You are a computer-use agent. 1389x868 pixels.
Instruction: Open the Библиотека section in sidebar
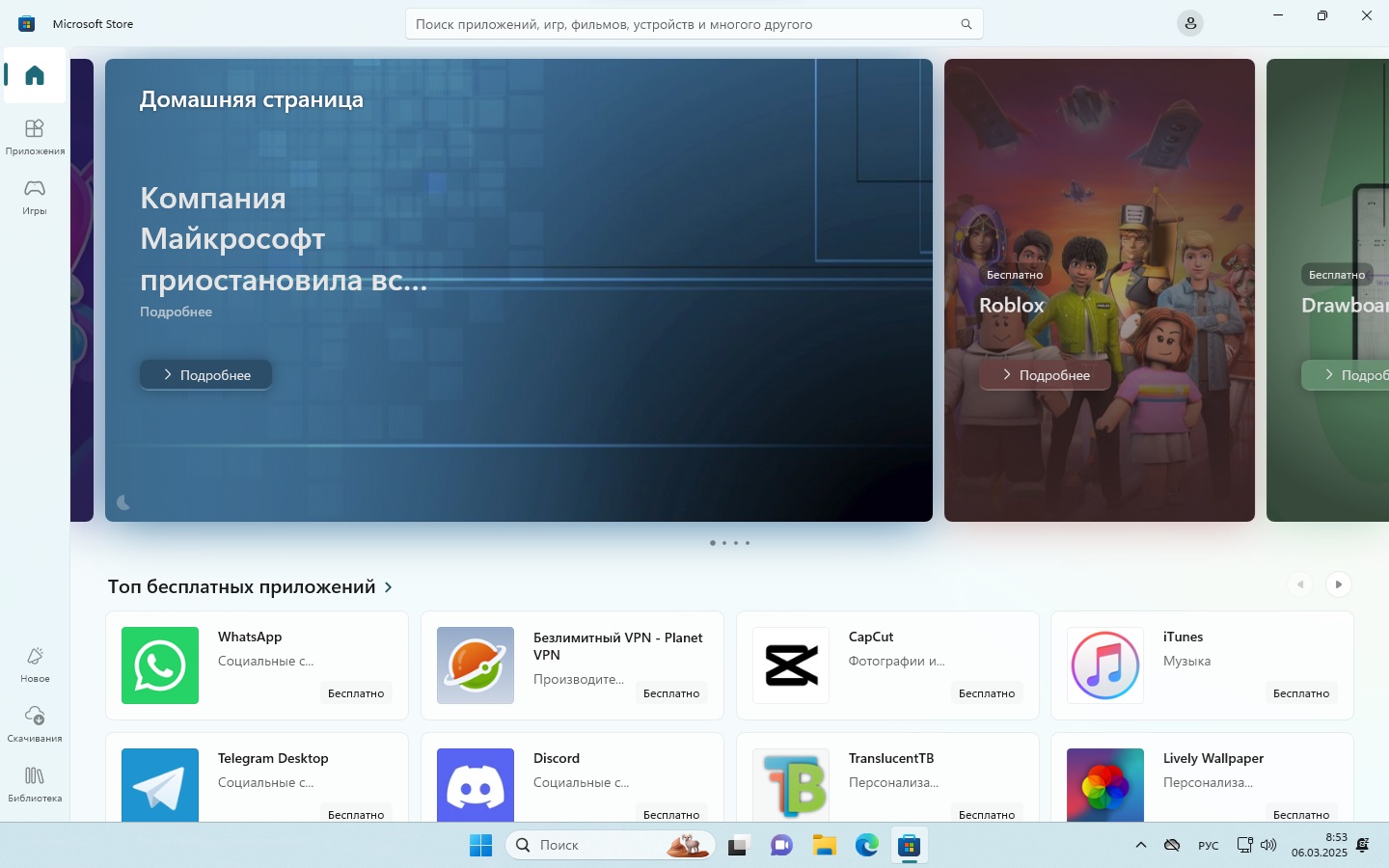35,783
